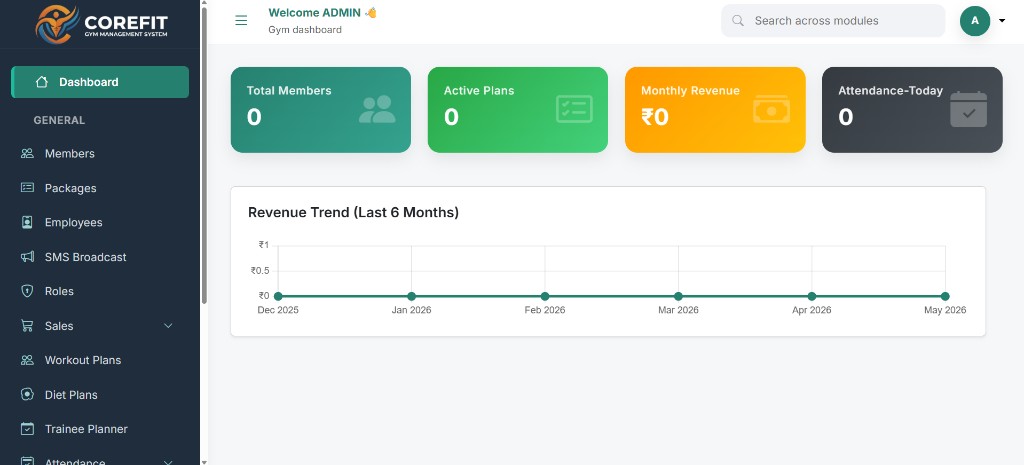Click the cash icon on the Monthly Revenue card

click(x=771, y=109)
